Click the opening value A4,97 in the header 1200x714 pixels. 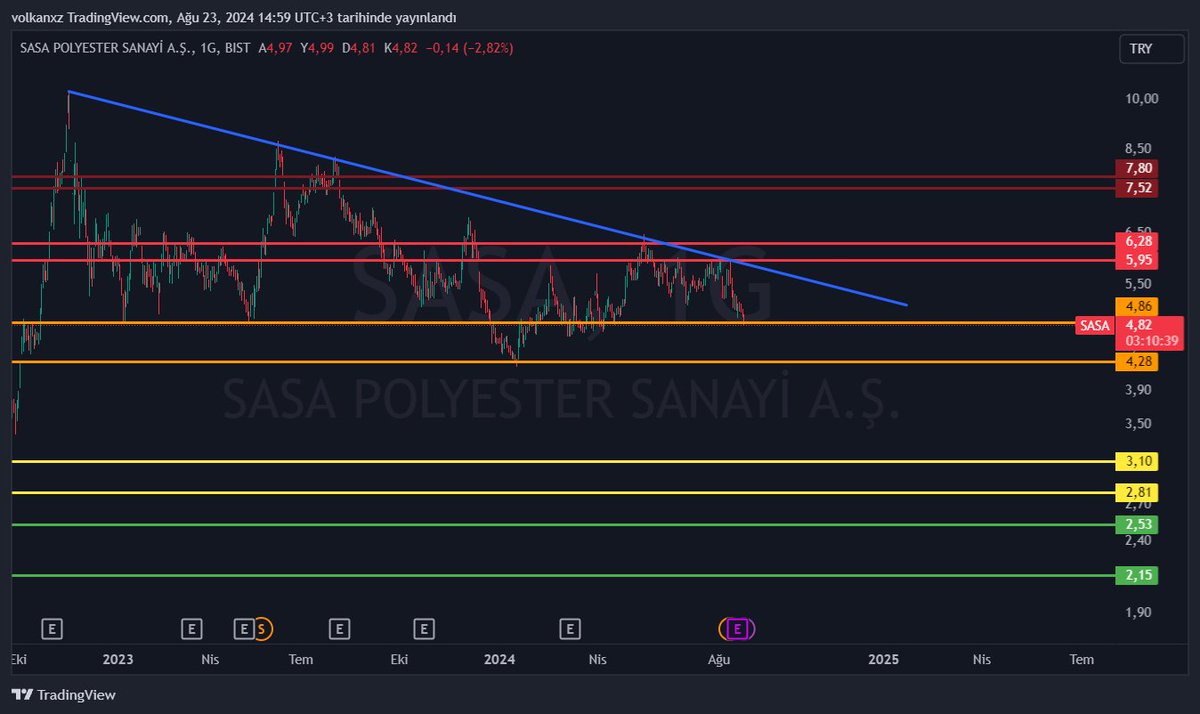tap(276, 47)
